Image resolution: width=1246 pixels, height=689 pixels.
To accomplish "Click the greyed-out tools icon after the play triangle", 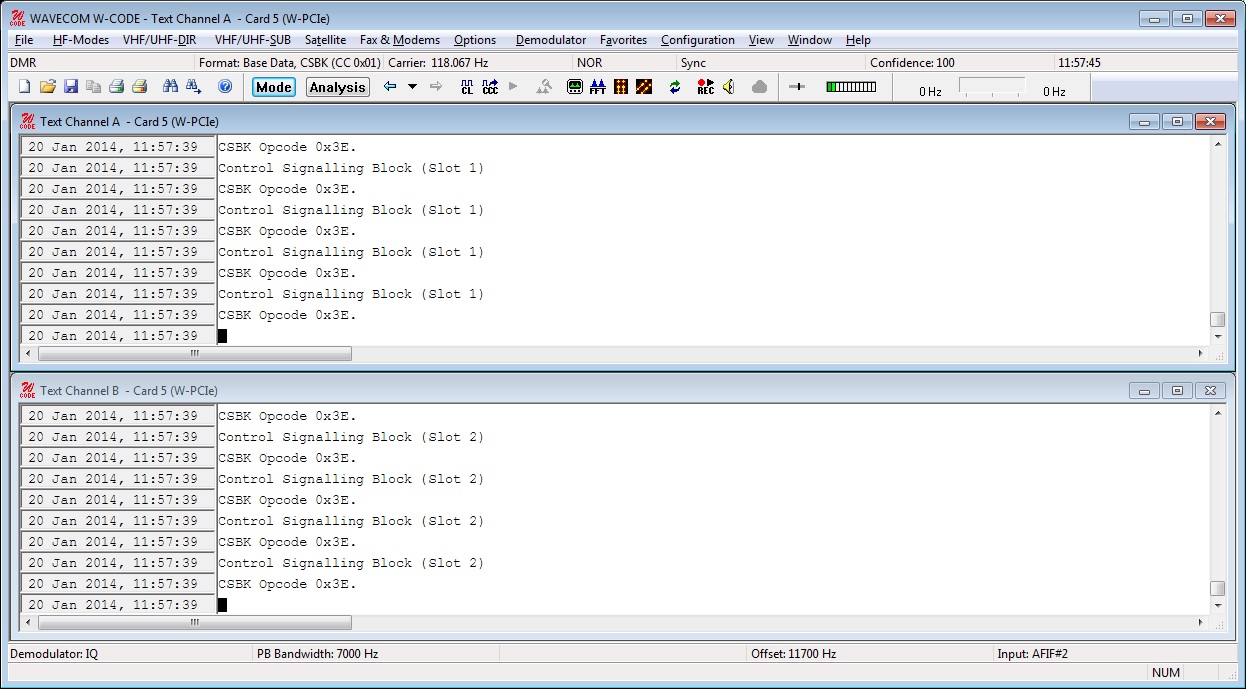I will coord(544,87).
